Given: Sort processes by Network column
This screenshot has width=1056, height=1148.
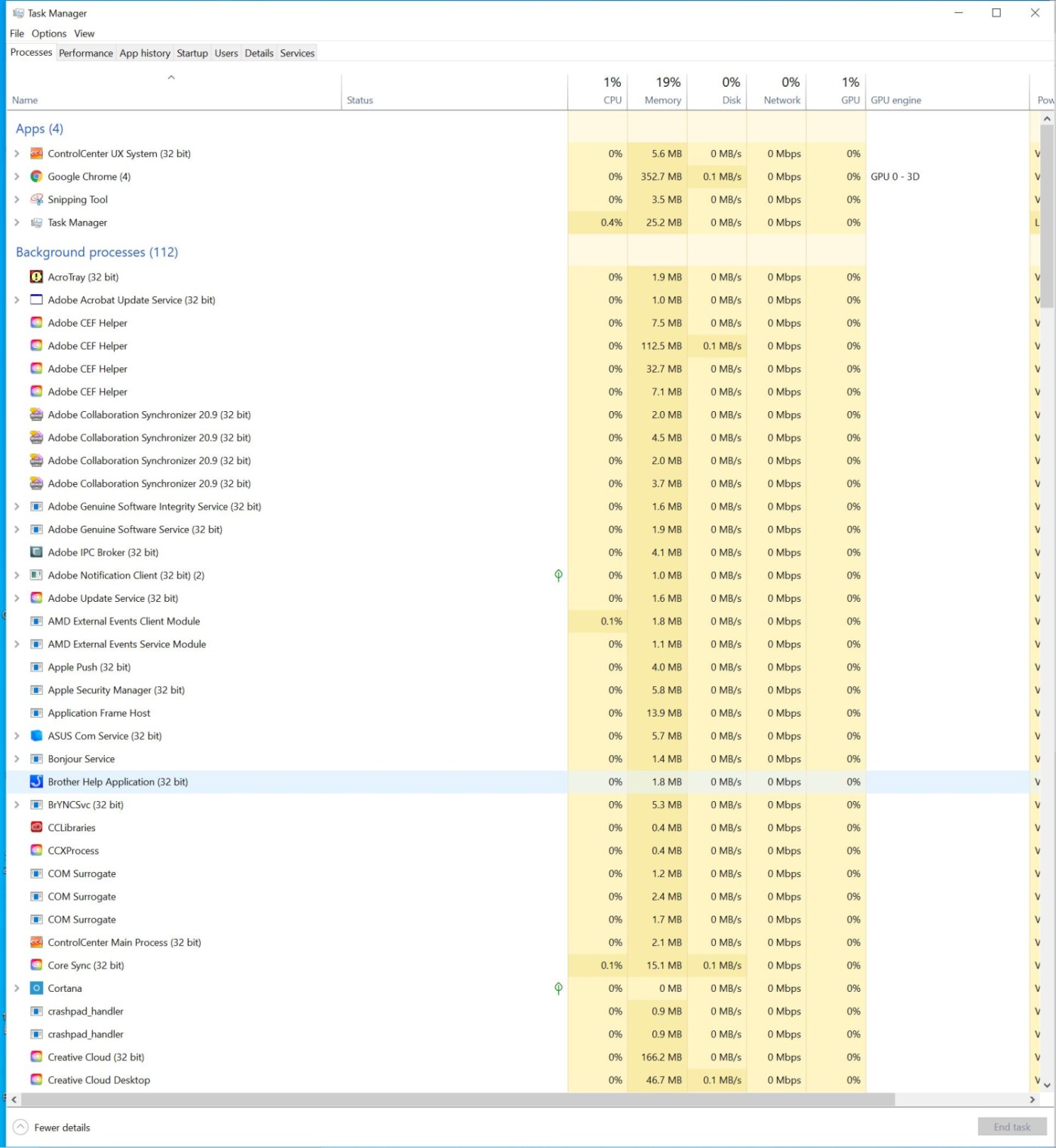Looking at the screenshot, I should coord(776,91).
